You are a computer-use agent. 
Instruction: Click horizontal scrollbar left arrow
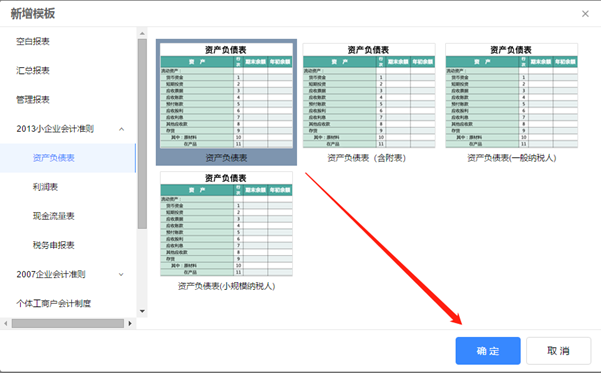[5, 324]
